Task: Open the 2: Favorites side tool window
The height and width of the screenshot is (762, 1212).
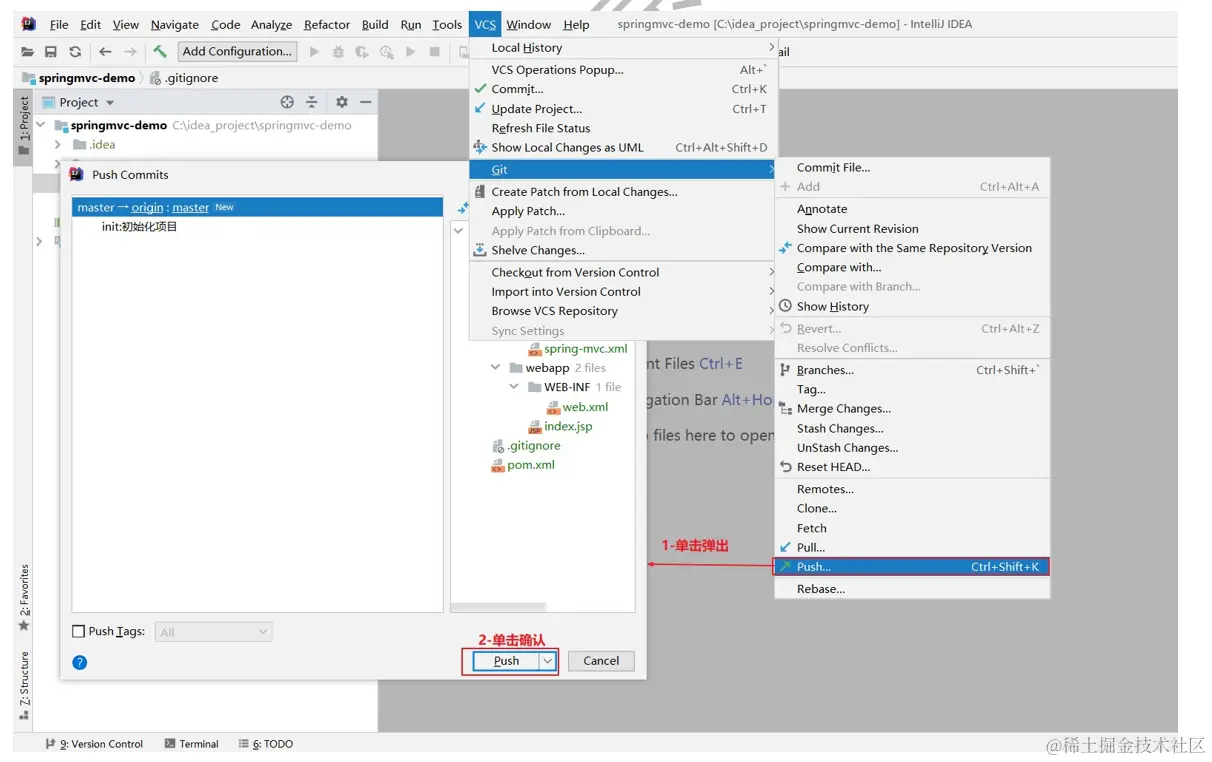Action: pyautogui.click(x=24, y=598)
